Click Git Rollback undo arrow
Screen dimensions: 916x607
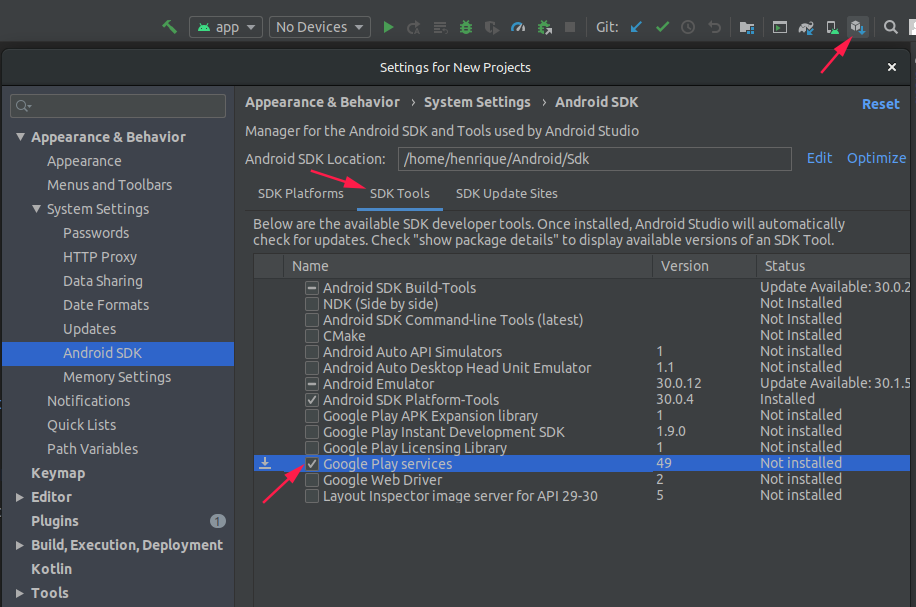coord(714,27)
